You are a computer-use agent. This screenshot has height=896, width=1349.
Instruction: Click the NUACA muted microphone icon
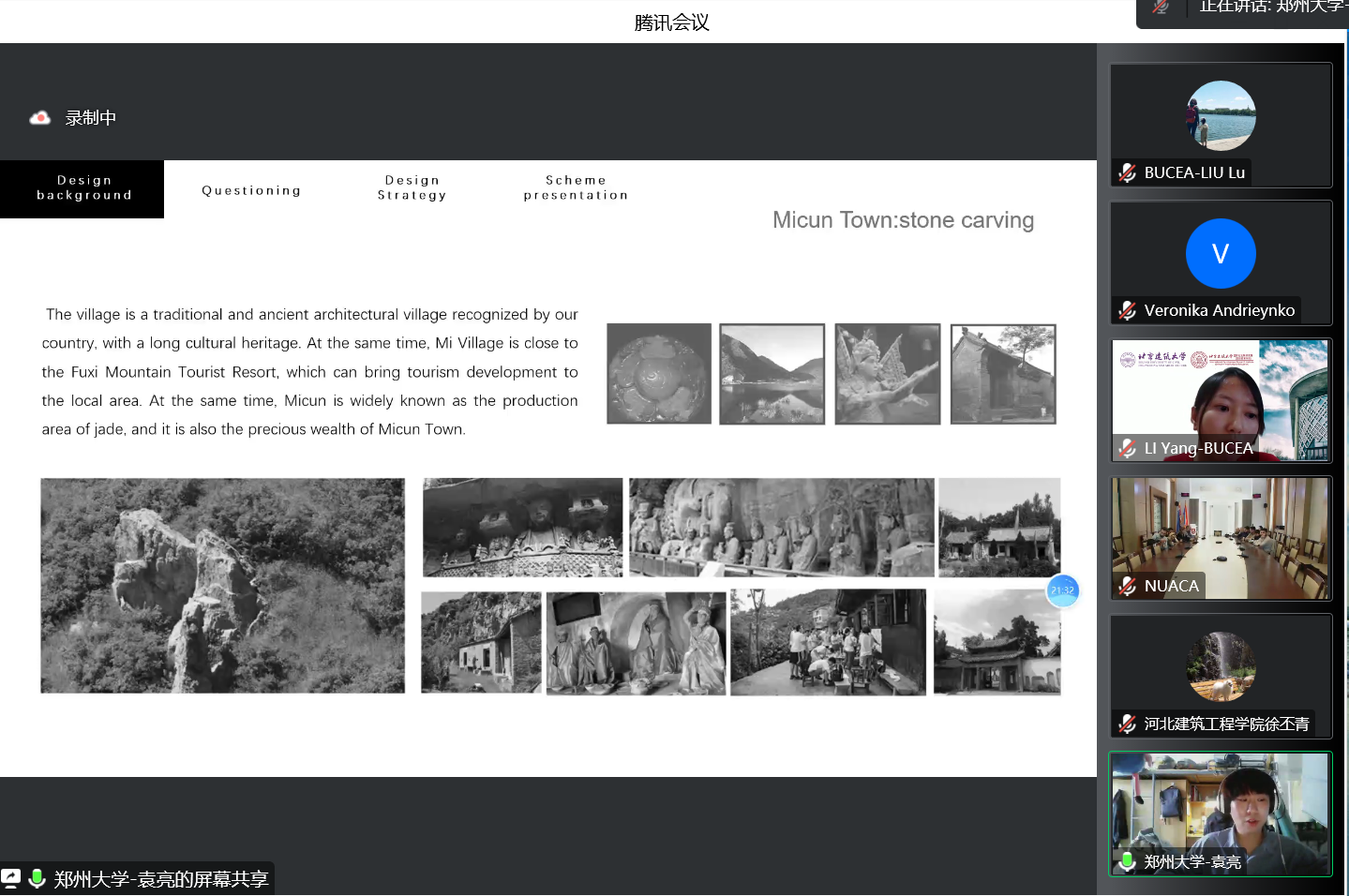(1128, 586)
